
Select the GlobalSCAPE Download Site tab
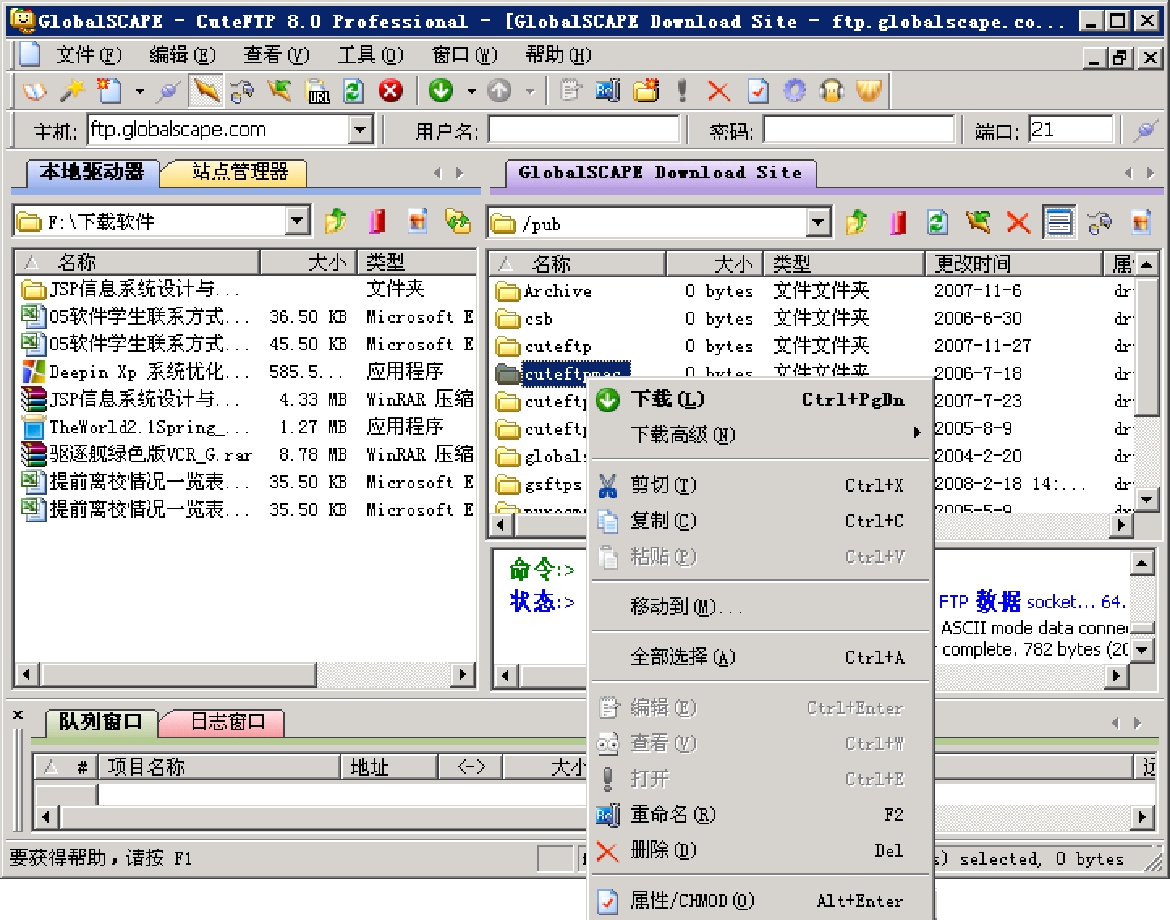pyautogui.click(x=660, y=173)
